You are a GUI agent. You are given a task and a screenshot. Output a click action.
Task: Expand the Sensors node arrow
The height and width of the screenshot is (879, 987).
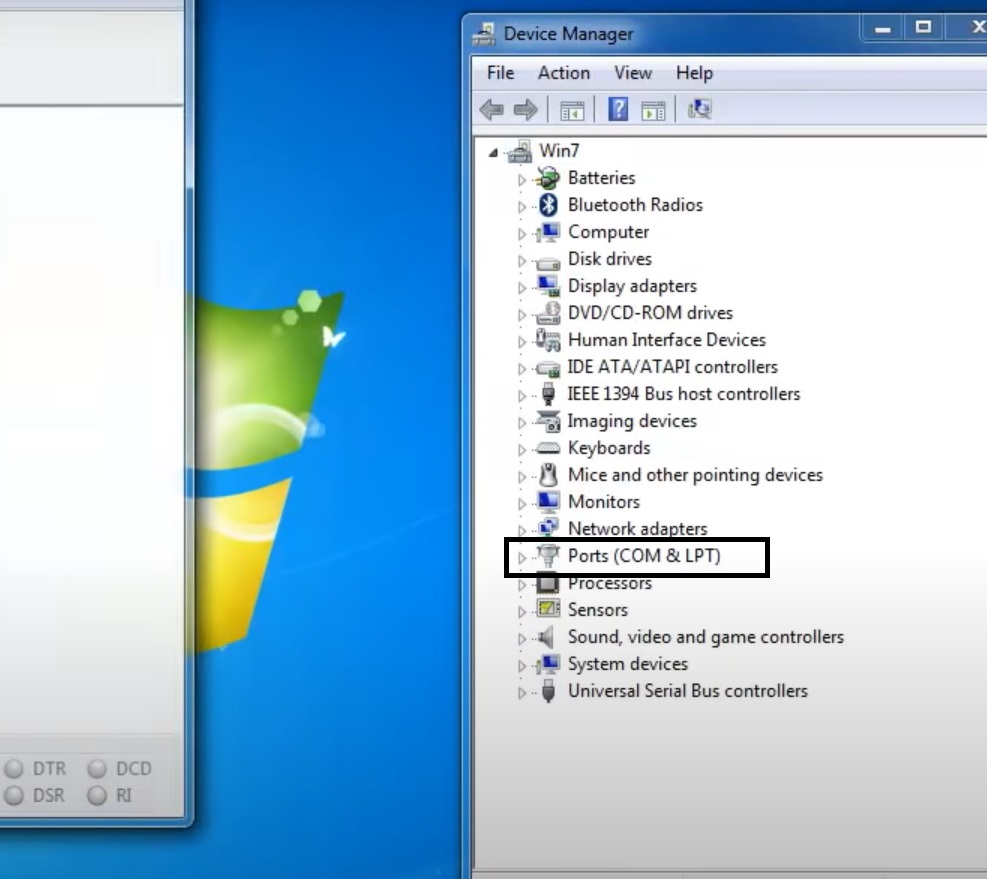[x=522, y=611]
